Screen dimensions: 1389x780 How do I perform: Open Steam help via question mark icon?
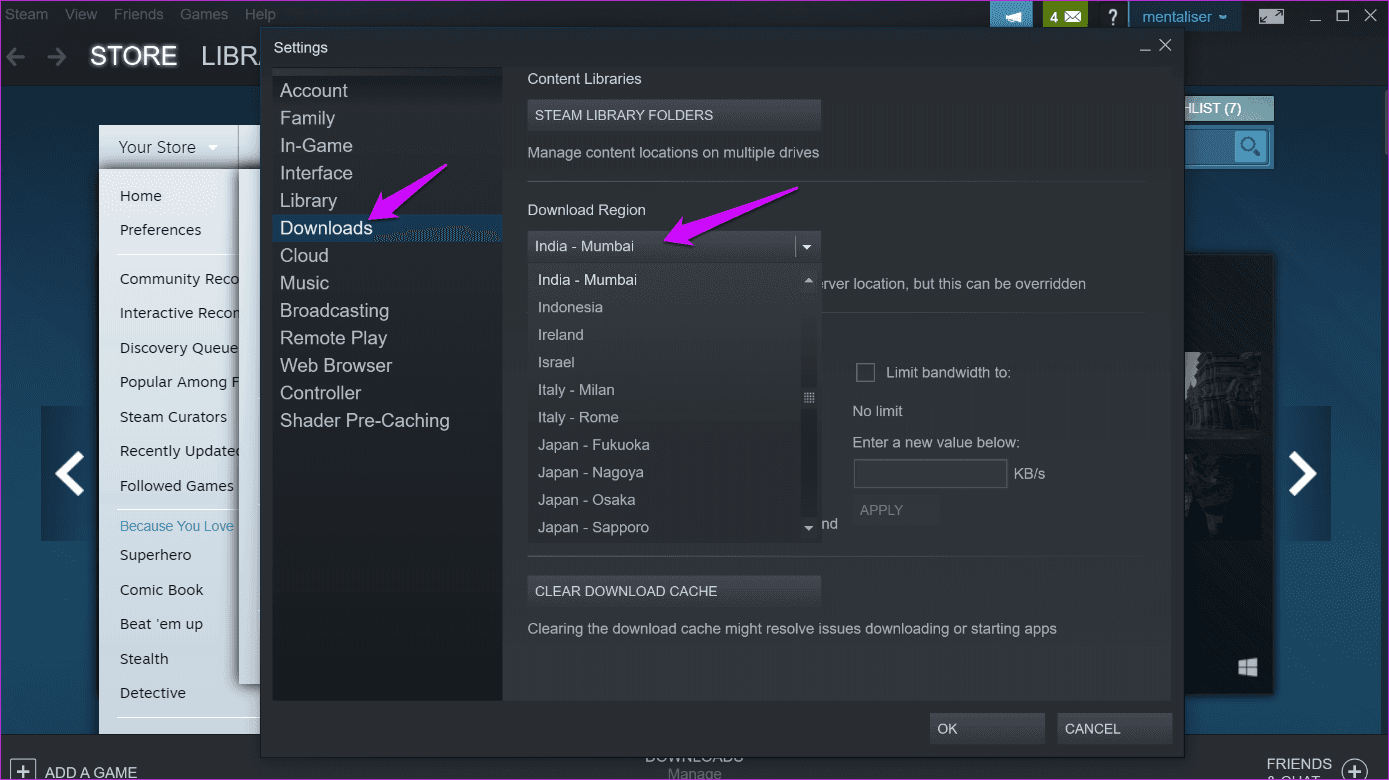(1112, 15)
